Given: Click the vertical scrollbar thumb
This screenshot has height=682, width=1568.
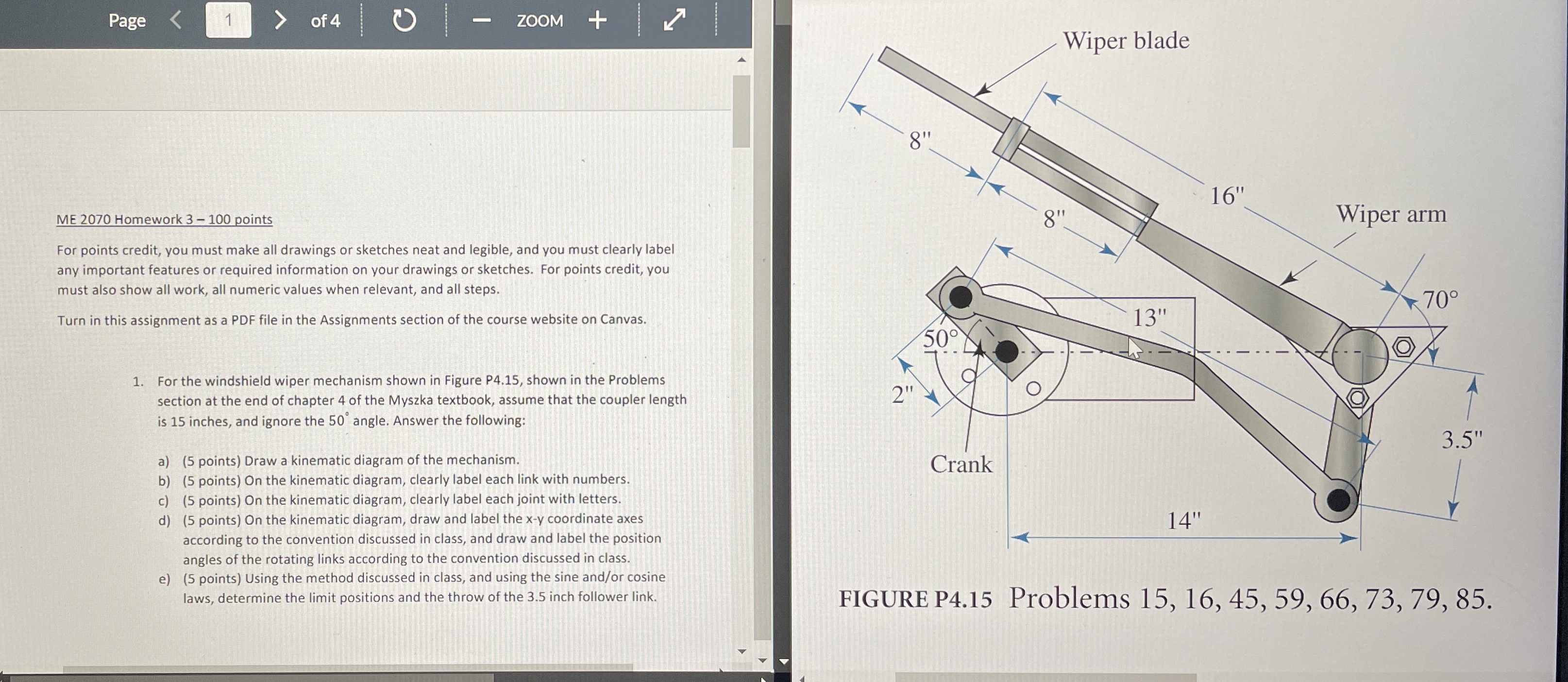Looking at the screenshot, I should (x=742, y=110).
